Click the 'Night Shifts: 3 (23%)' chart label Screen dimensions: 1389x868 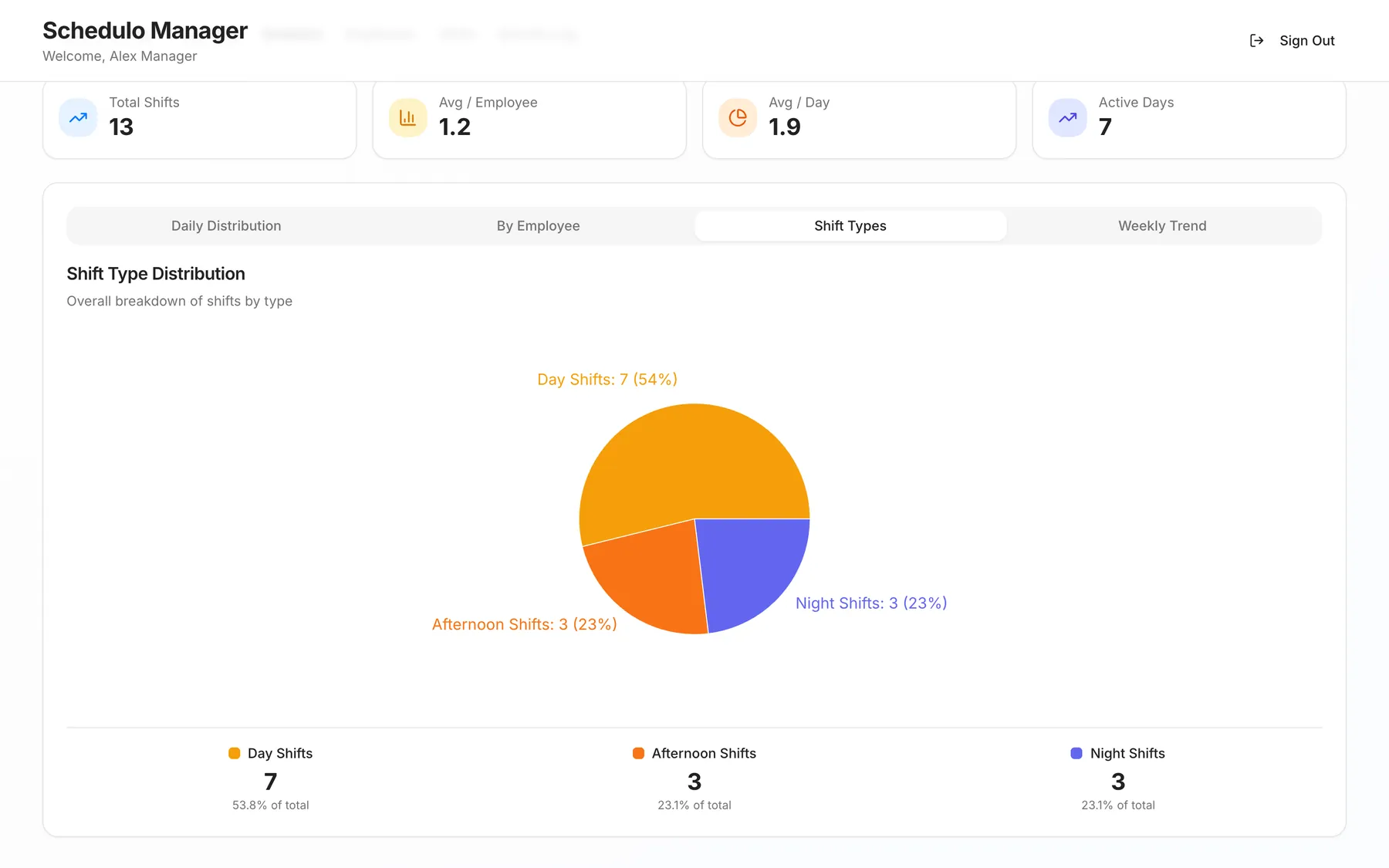click(871, 603)
